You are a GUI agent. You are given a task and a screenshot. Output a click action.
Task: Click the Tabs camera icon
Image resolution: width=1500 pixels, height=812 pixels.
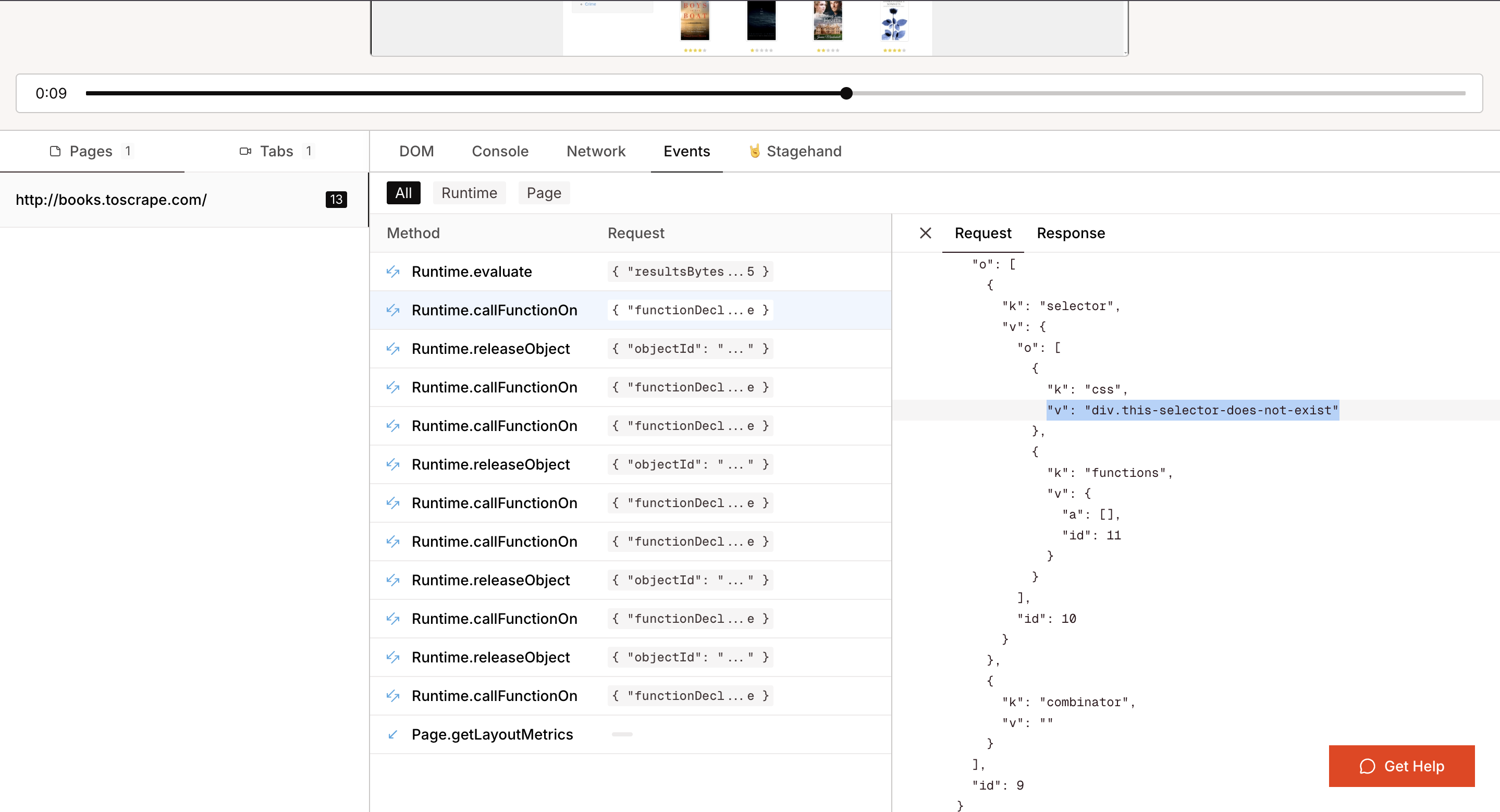click(245, 151)
